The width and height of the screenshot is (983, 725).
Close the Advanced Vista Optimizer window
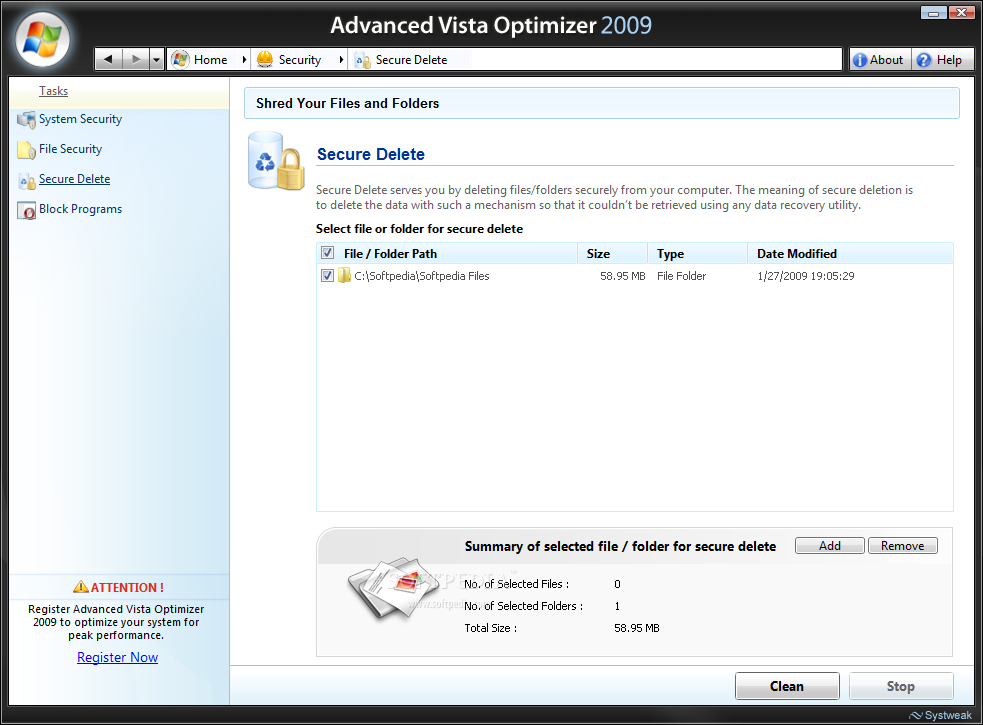coord(961,13)
